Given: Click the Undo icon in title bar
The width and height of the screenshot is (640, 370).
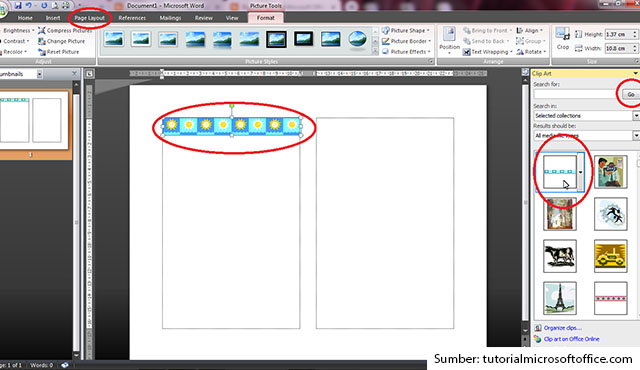Looking at the screenshot, I should 29,6.
